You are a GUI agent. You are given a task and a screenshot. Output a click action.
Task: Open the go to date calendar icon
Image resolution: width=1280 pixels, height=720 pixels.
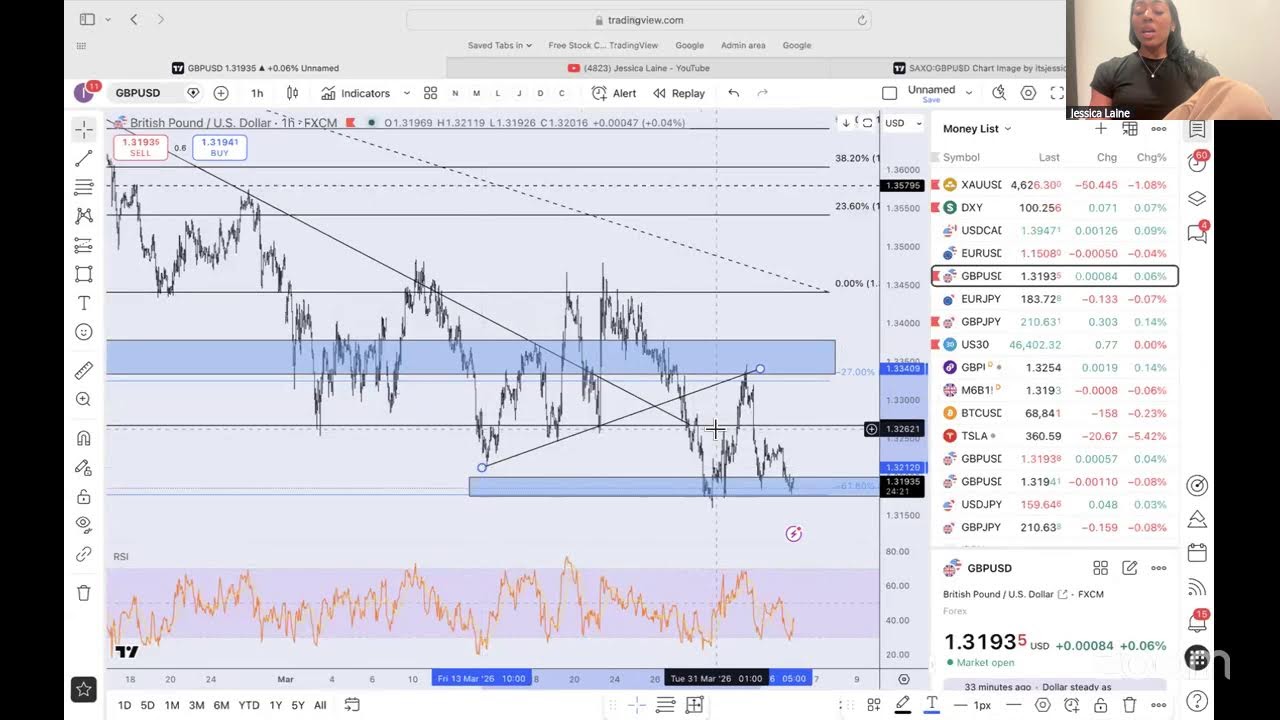[352, 705]
